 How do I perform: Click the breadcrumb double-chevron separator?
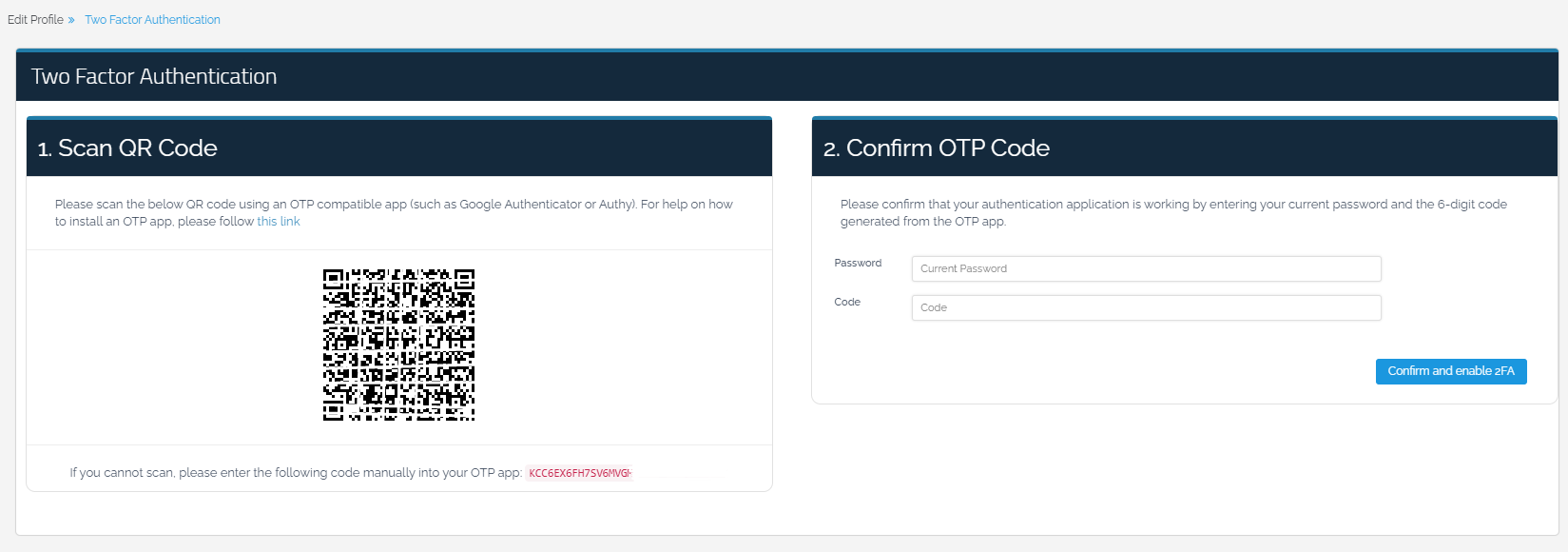[71, 20]
